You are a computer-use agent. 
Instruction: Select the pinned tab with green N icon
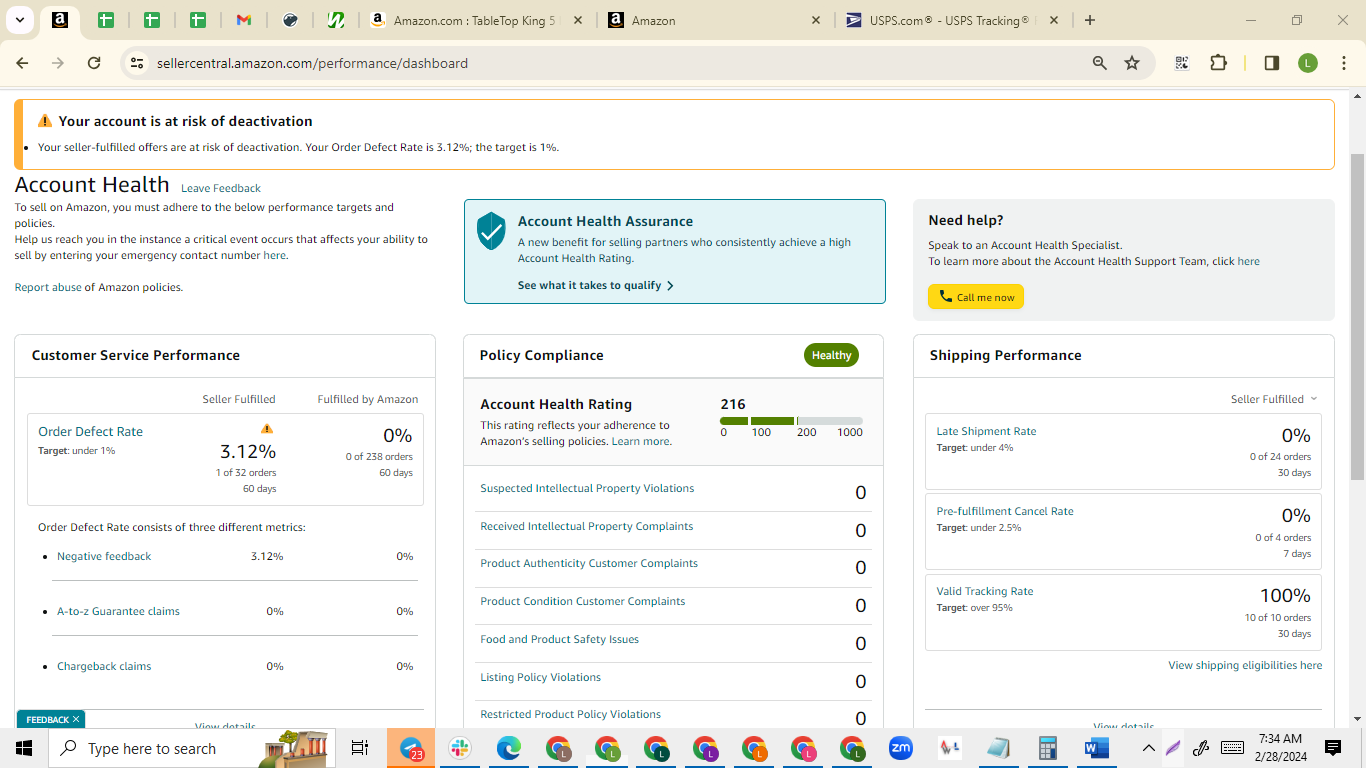[x=336, y=20]
